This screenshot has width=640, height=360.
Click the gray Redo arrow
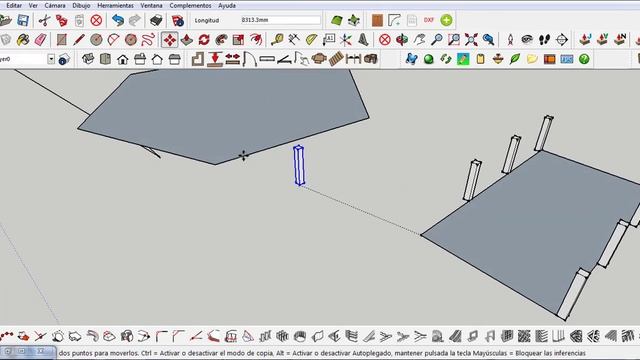[135, 20]
